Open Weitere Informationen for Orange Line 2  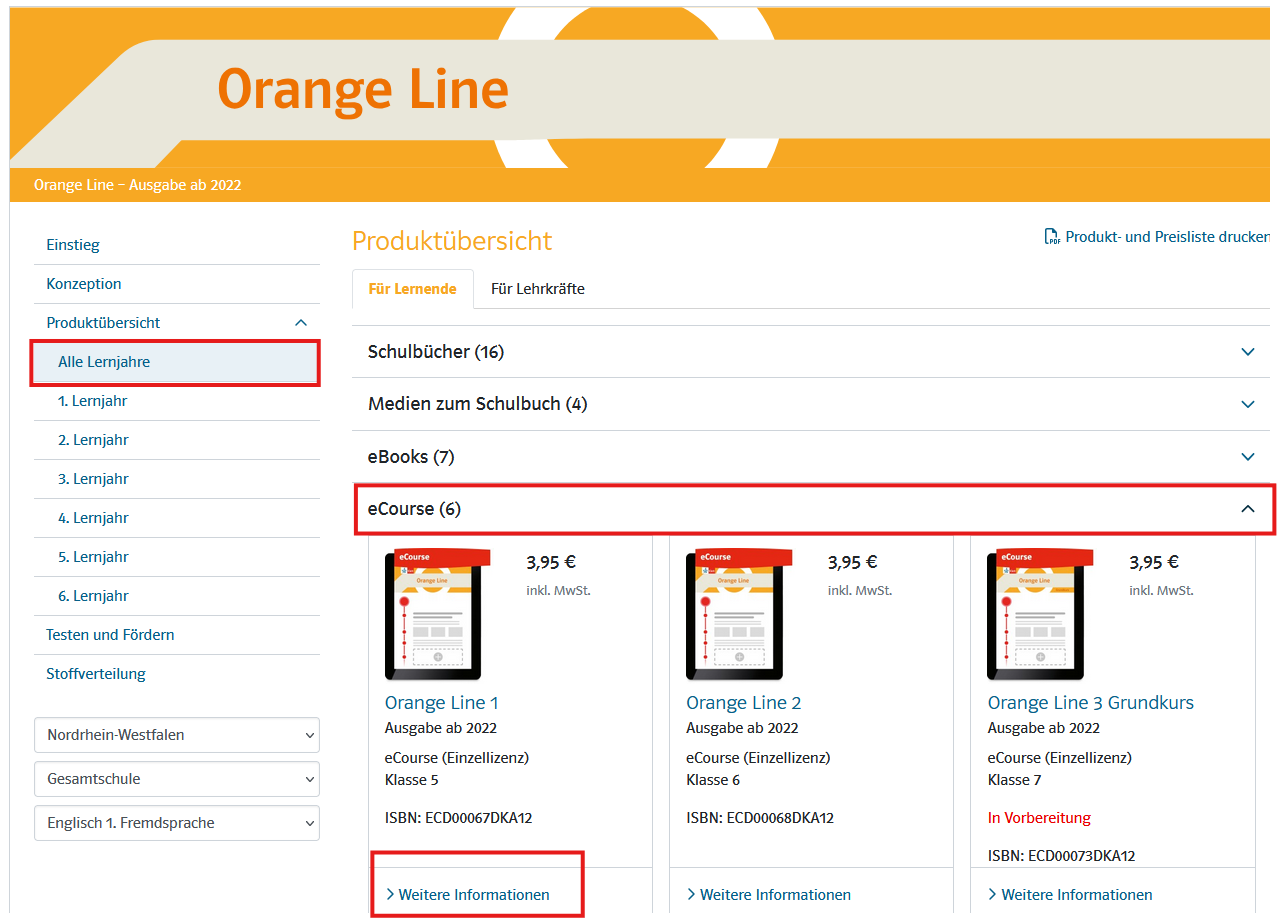774,895
